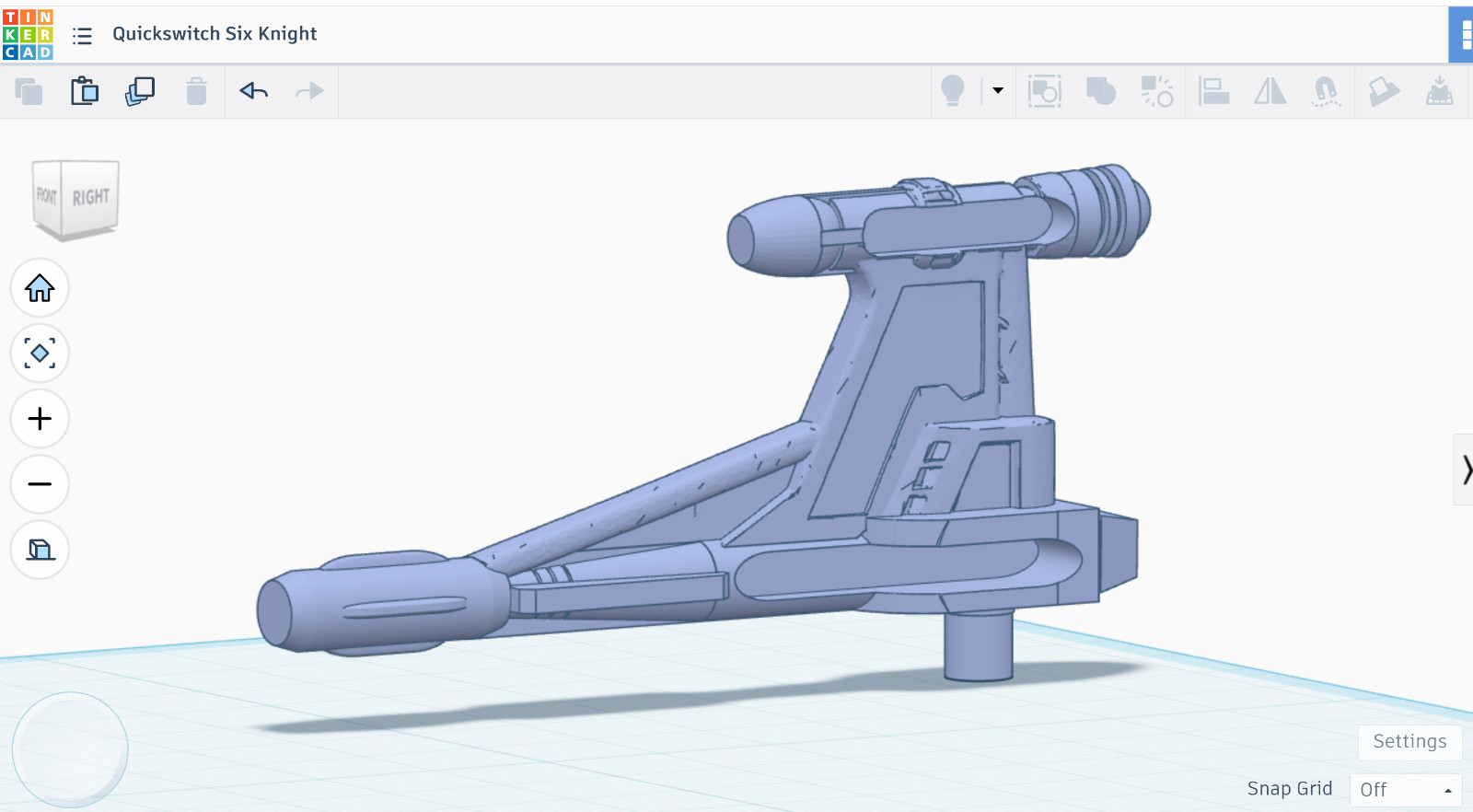Toggle the Cruise magnet tool
The image size is (1473, 812).
pyautogui.click(x=1326, y=91)
